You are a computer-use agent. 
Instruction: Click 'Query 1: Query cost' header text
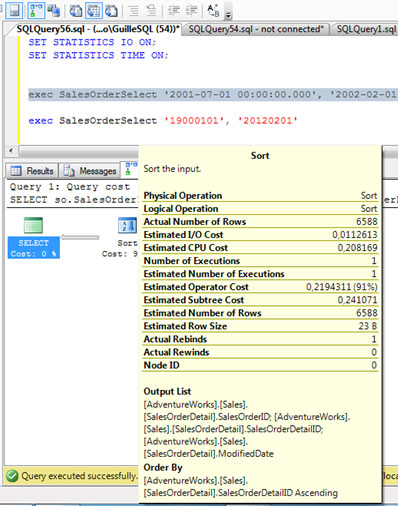(70, 187)
